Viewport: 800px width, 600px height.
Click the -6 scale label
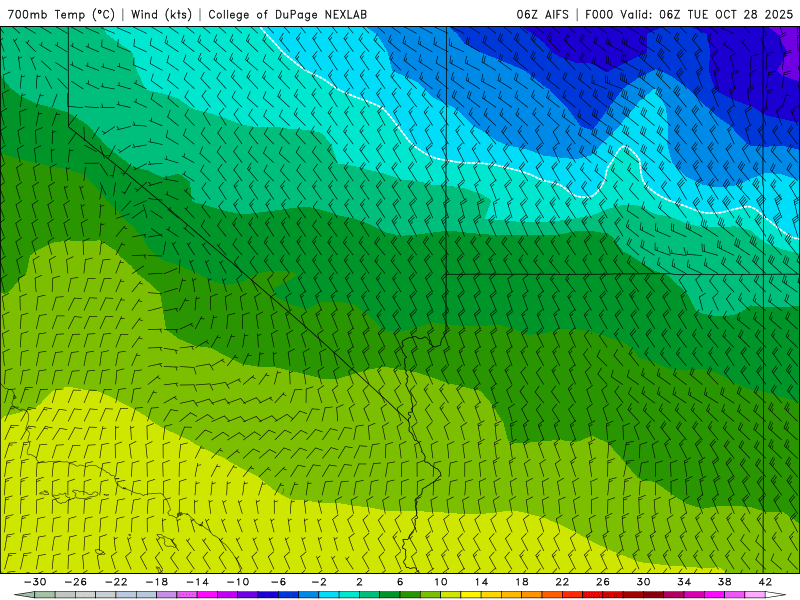click(x=279, y=582)
